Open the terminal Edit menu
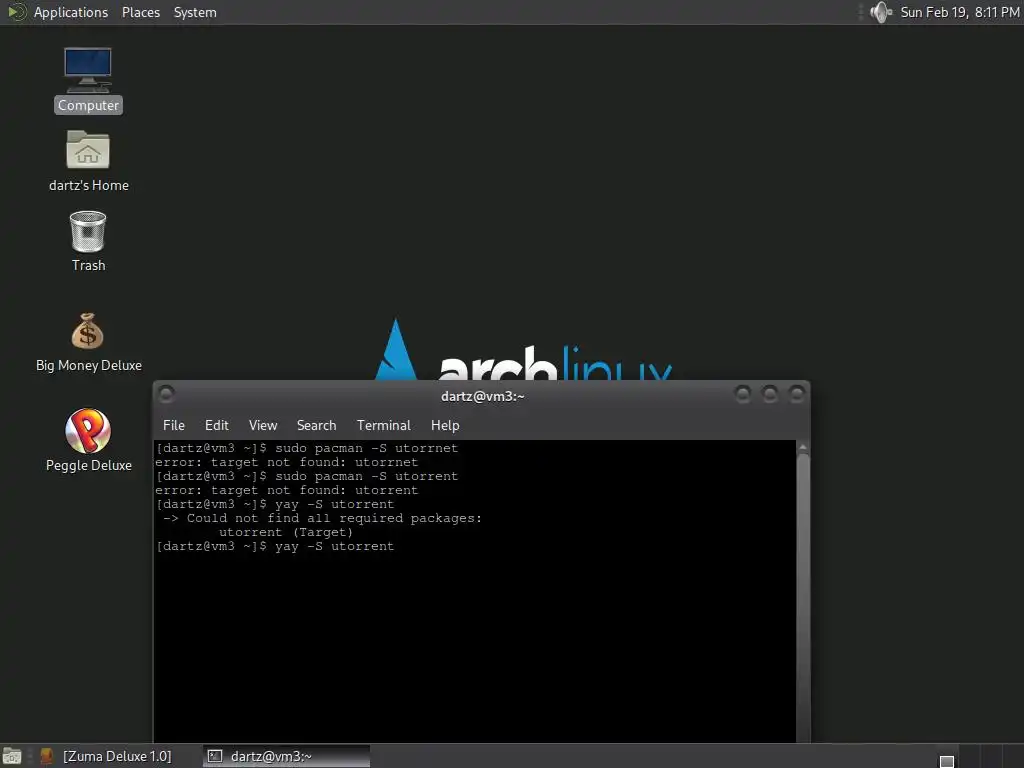 click(x=217, y=425)
